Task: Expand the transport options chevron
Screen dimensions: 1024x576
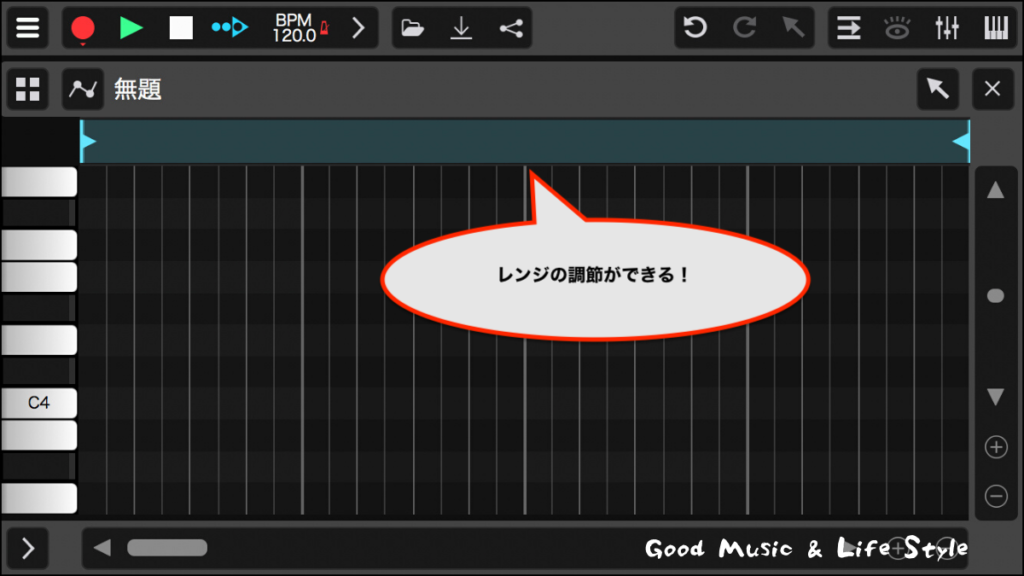Action: 358,28
